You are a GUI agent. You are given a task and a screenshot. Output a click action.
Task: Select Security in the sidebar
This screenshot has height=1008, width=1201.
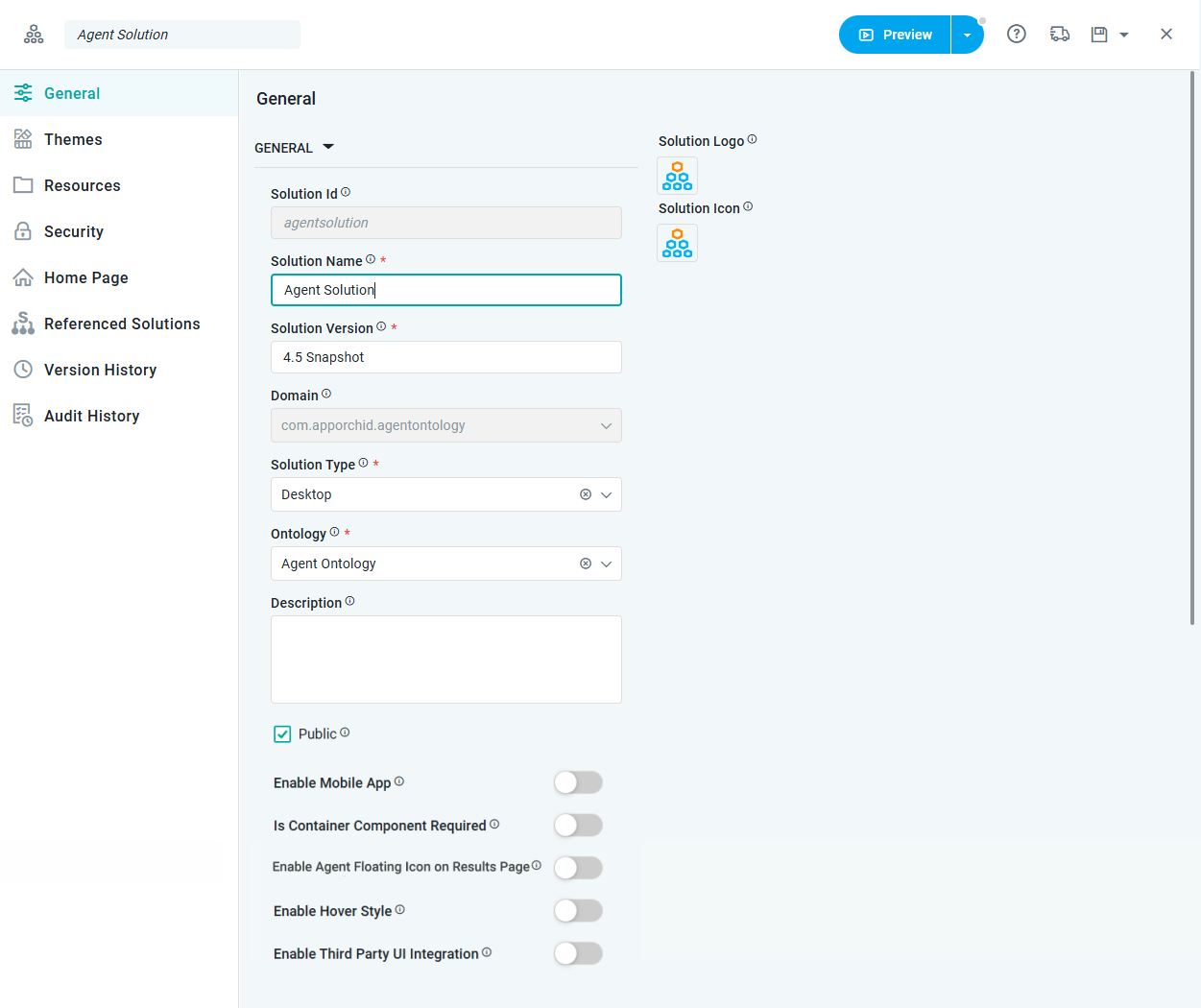119,231
